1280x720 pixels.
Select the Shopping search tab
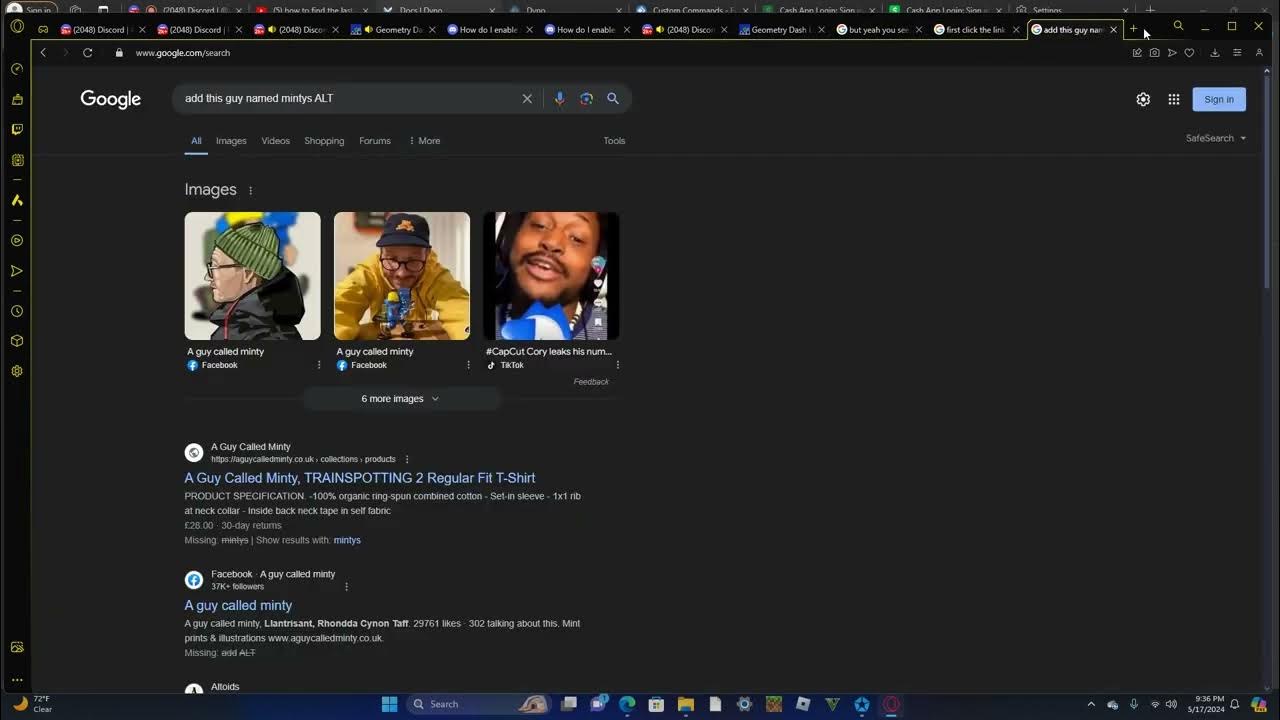pos(324,141)
